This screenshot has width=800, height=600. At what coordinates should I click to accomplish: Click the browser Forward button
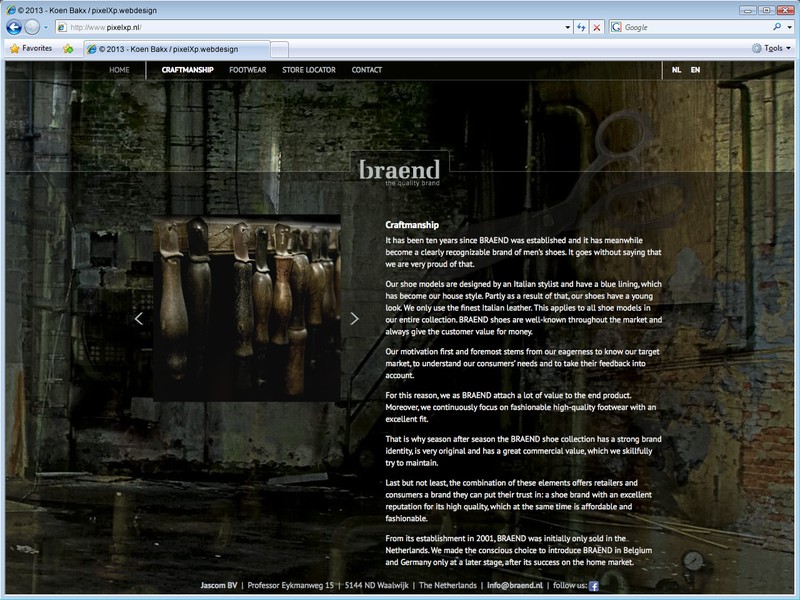[33, 27]
